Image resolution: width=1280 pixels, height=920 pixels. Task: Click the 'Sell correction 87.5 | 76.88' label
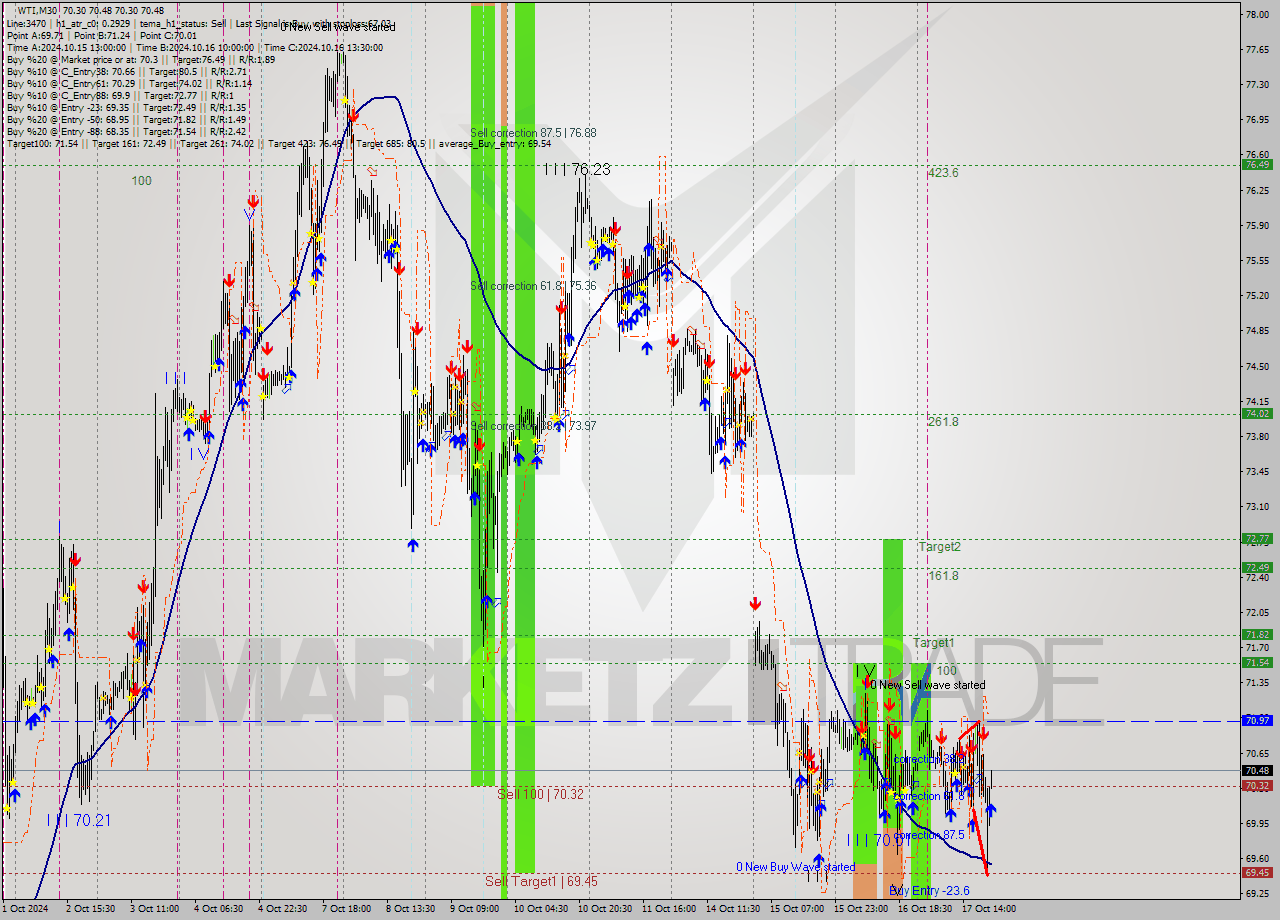pyautogui.click(x=533, y=132)
